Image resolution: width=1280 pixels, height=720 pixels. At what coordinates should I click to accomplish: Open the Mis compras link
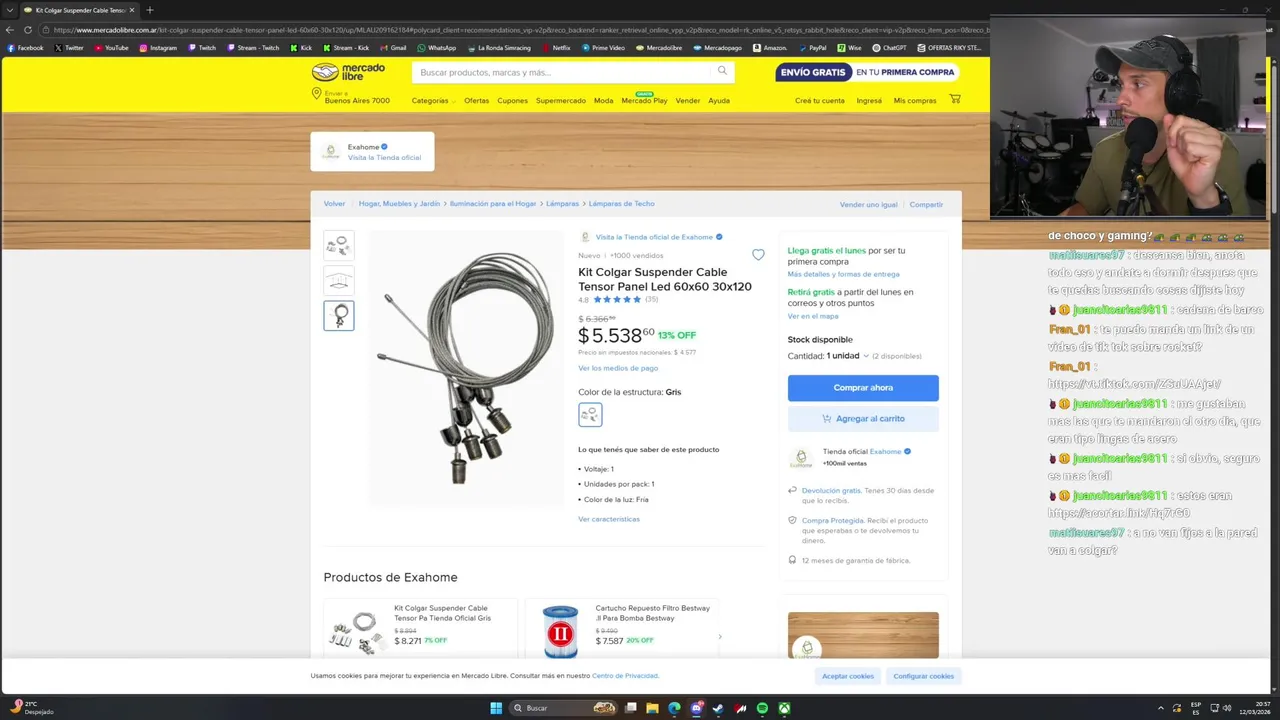click(x=915, y=100)
